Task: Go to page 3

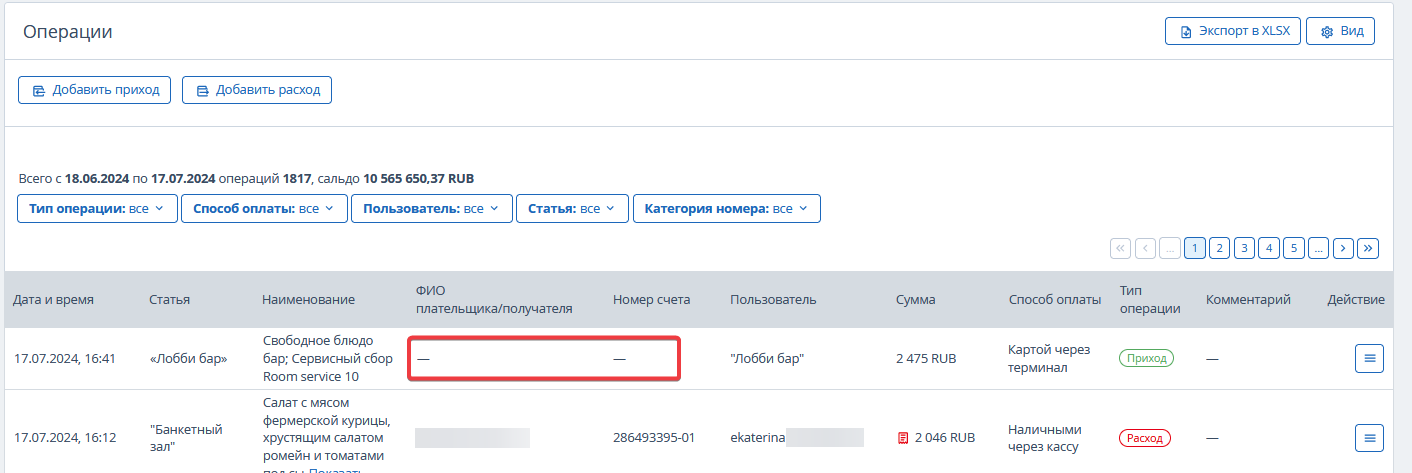Action: [x=1244, y=248]
